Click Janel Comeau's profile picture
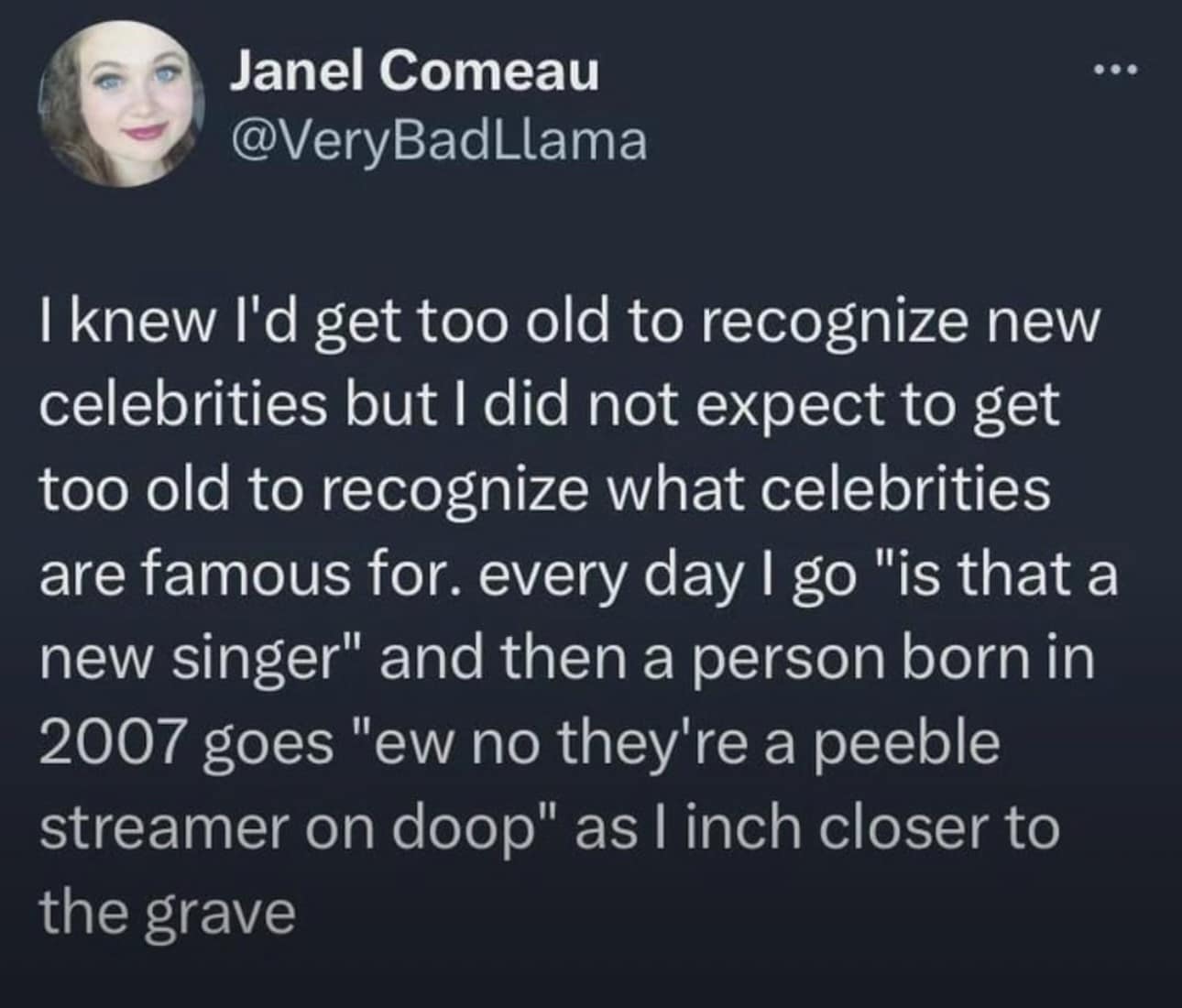Screen dimensions: 1182x1008 click(120, 104)
